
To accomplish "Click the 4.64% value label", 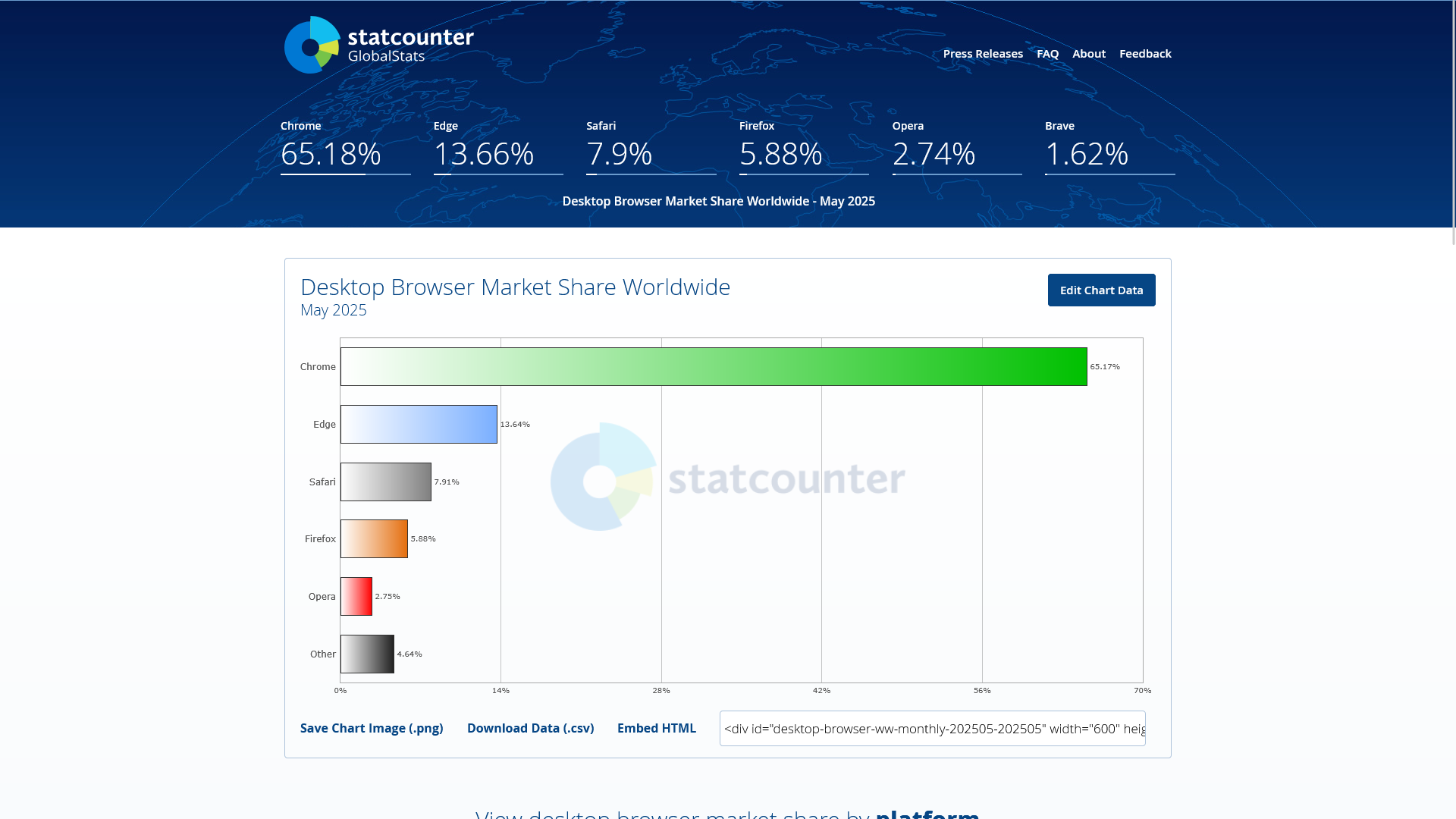I will [x=409, y=654].
